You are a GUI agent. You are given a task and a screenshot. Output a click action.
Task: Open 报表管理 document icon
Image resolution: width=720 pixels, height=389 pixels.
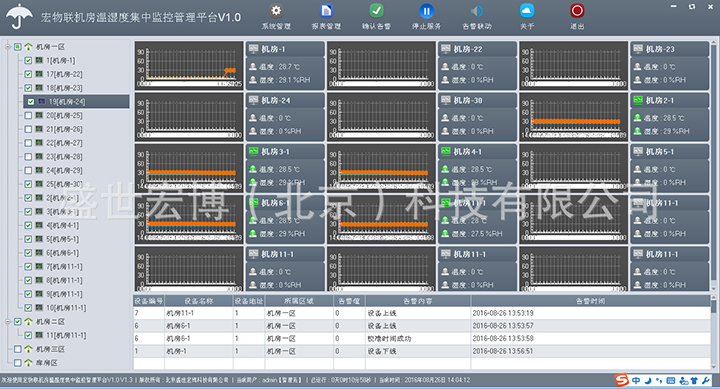[326, 11]
